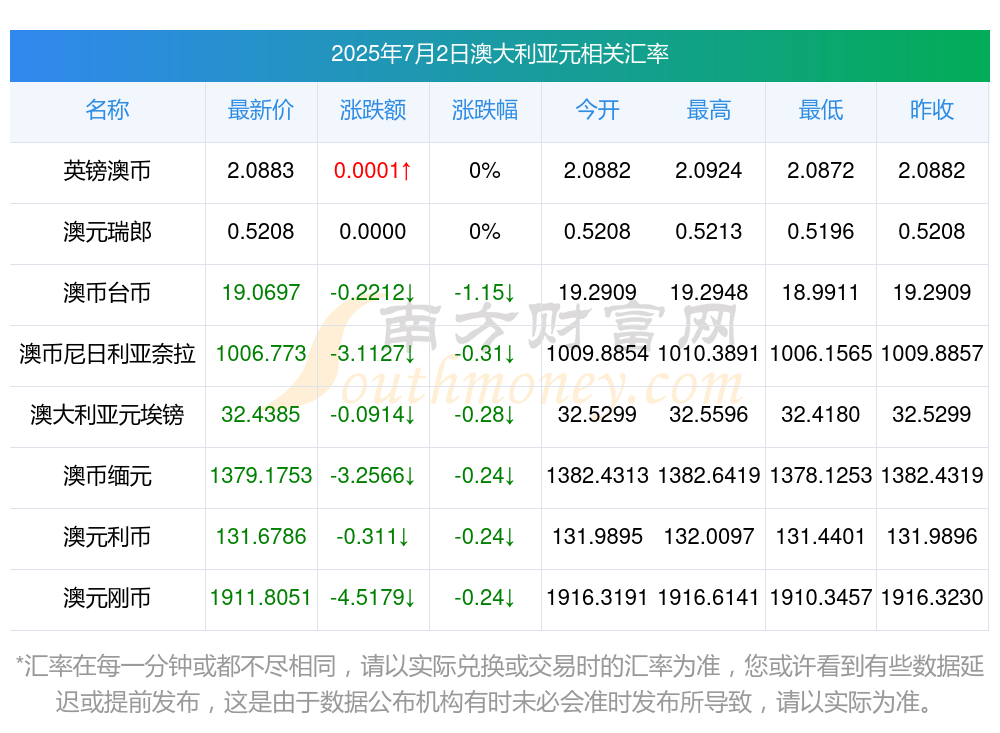The width and height of the screenshot is (1000, 733).
Task: Click open value 1382.4313
Action: coord(597,475)
